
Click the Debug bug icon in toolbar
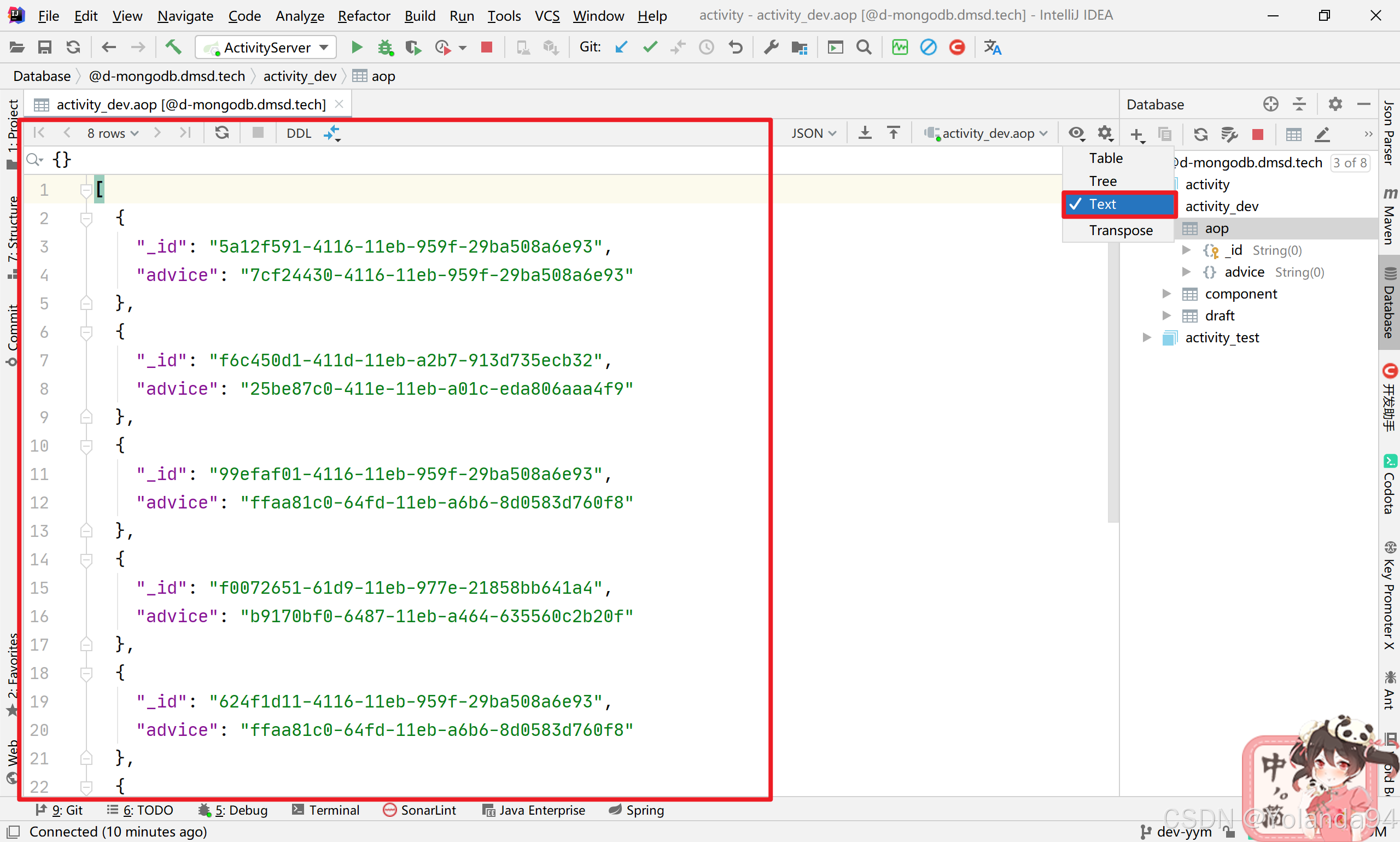pos(386,47)
